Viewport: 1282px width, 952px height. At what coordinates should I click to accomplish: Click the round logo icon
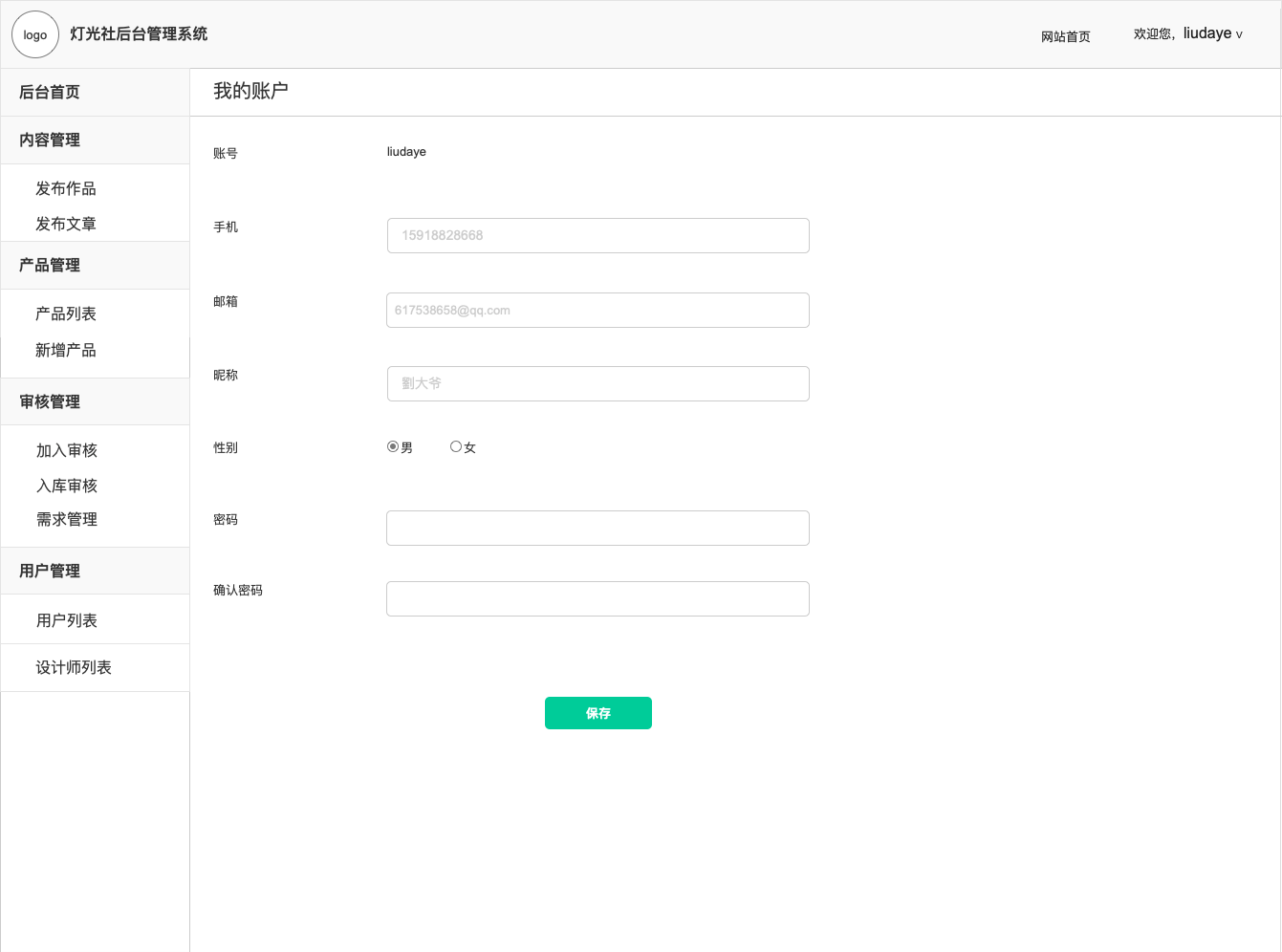tap(35, 35)
